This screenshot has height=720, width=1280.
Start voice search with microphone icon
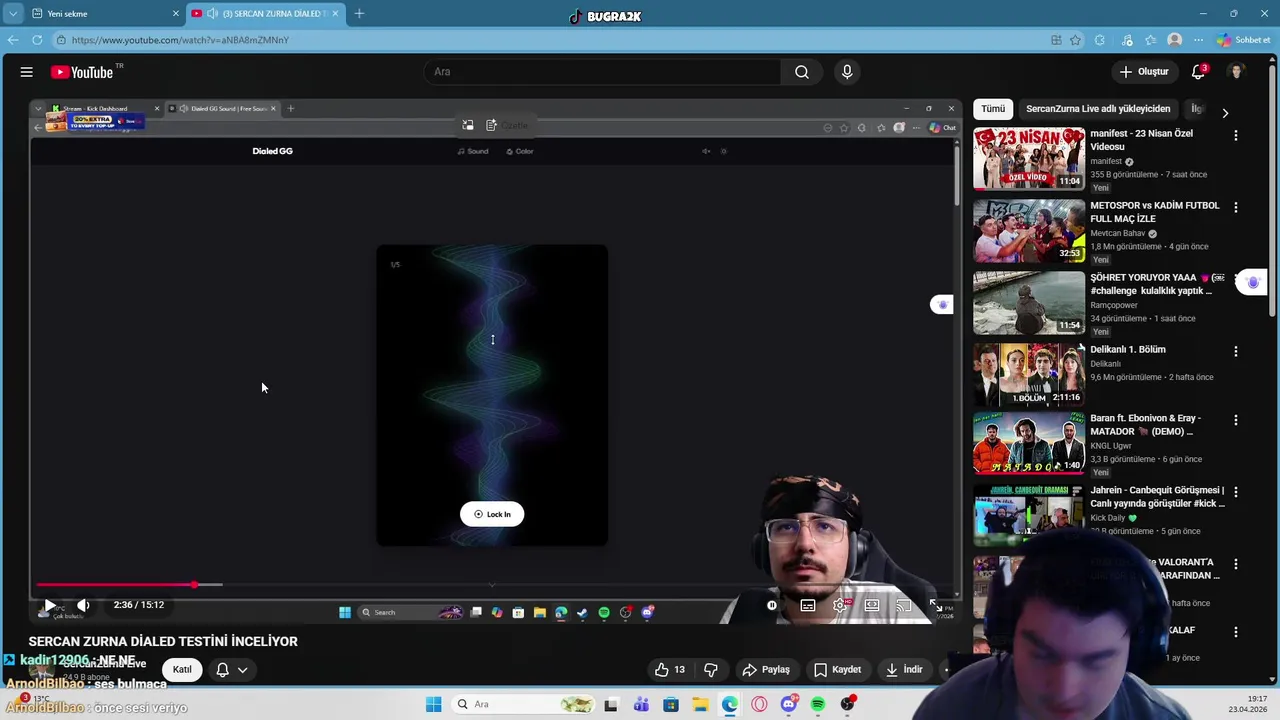coord(847,72)
